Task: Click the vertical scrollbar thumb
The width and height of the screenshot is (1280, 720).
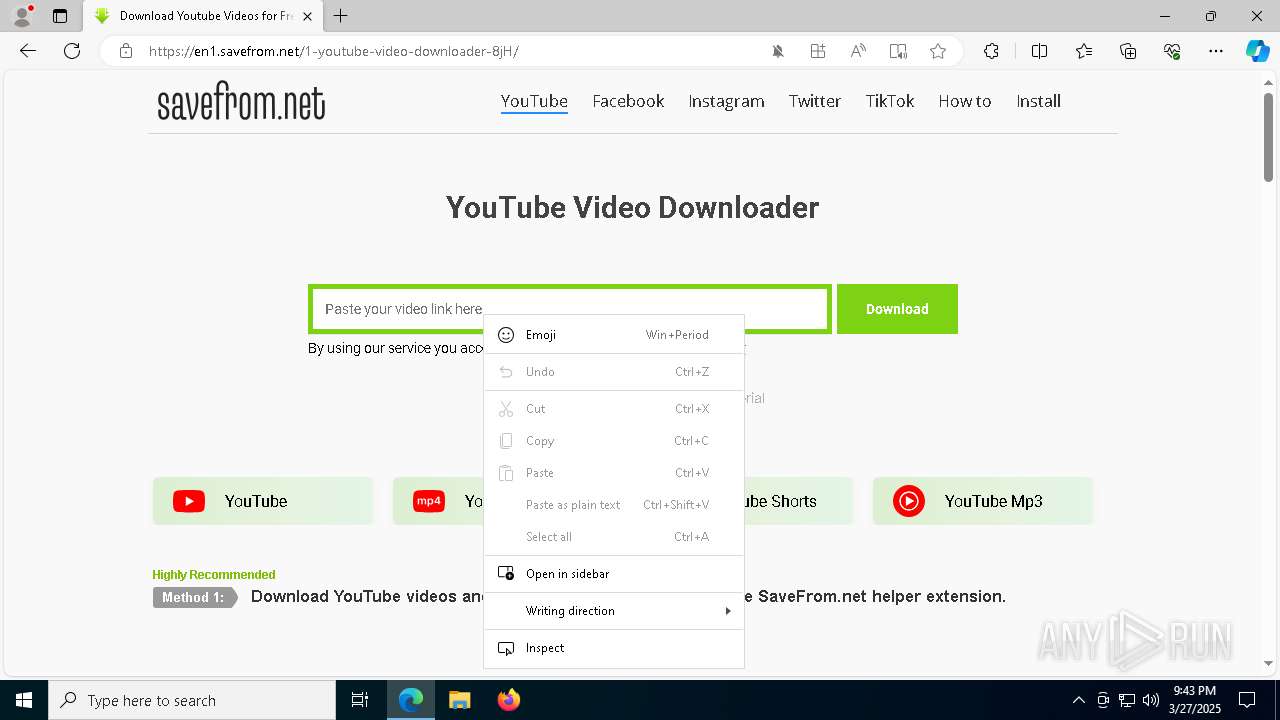Action: (1269, 136)
